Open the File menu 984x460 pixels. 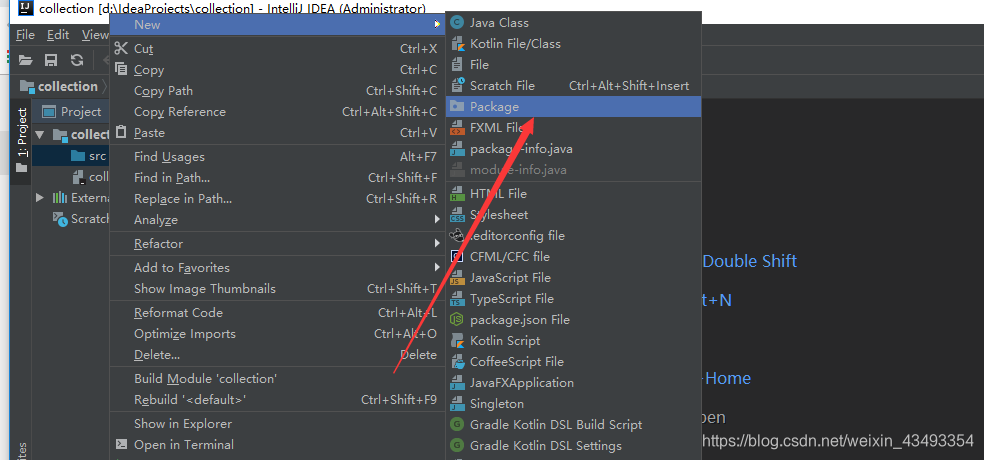[x=25, y=35]
